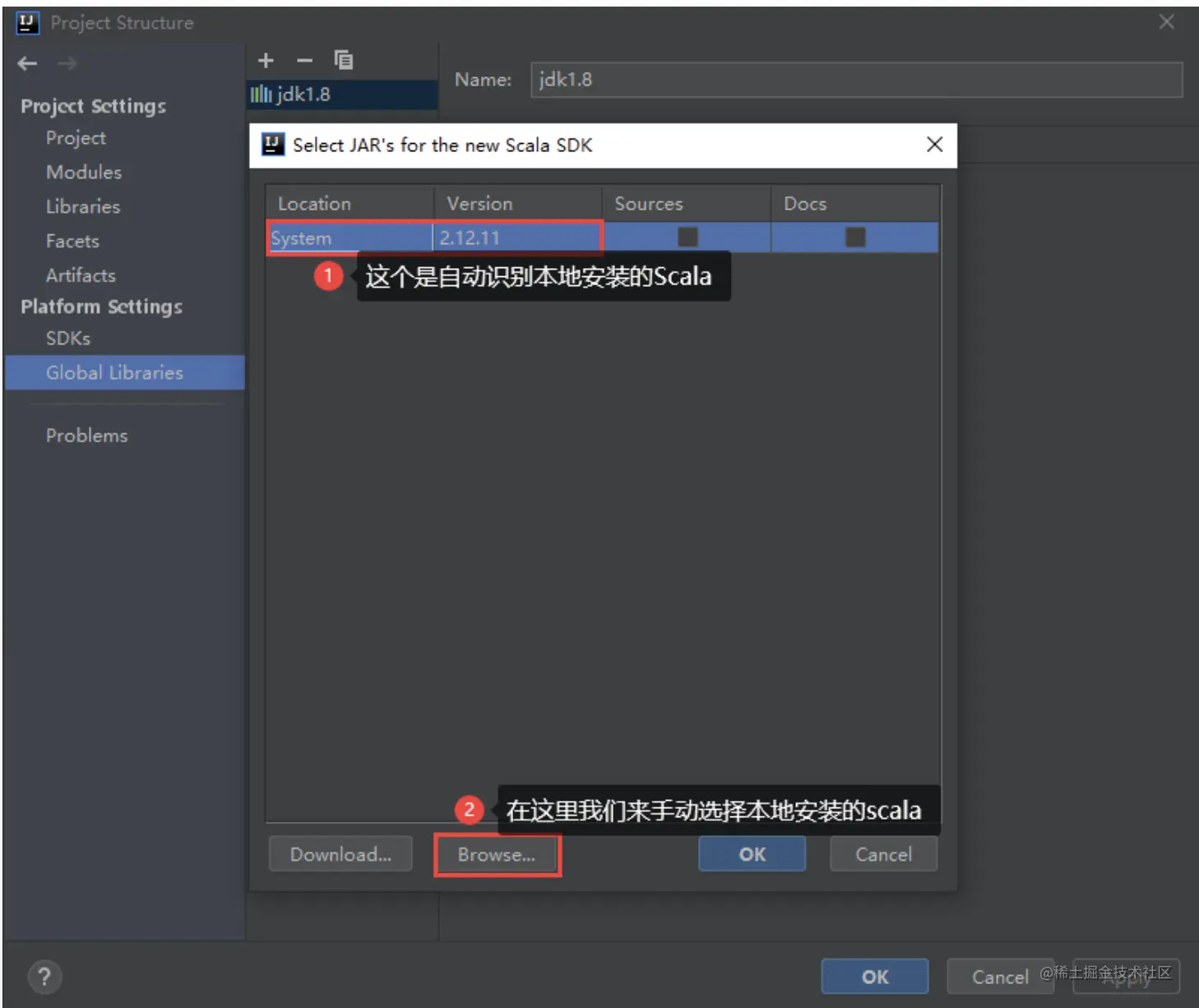
Task: Click the Sources column header
Action: pyautogui.click(x=687, y=203)
